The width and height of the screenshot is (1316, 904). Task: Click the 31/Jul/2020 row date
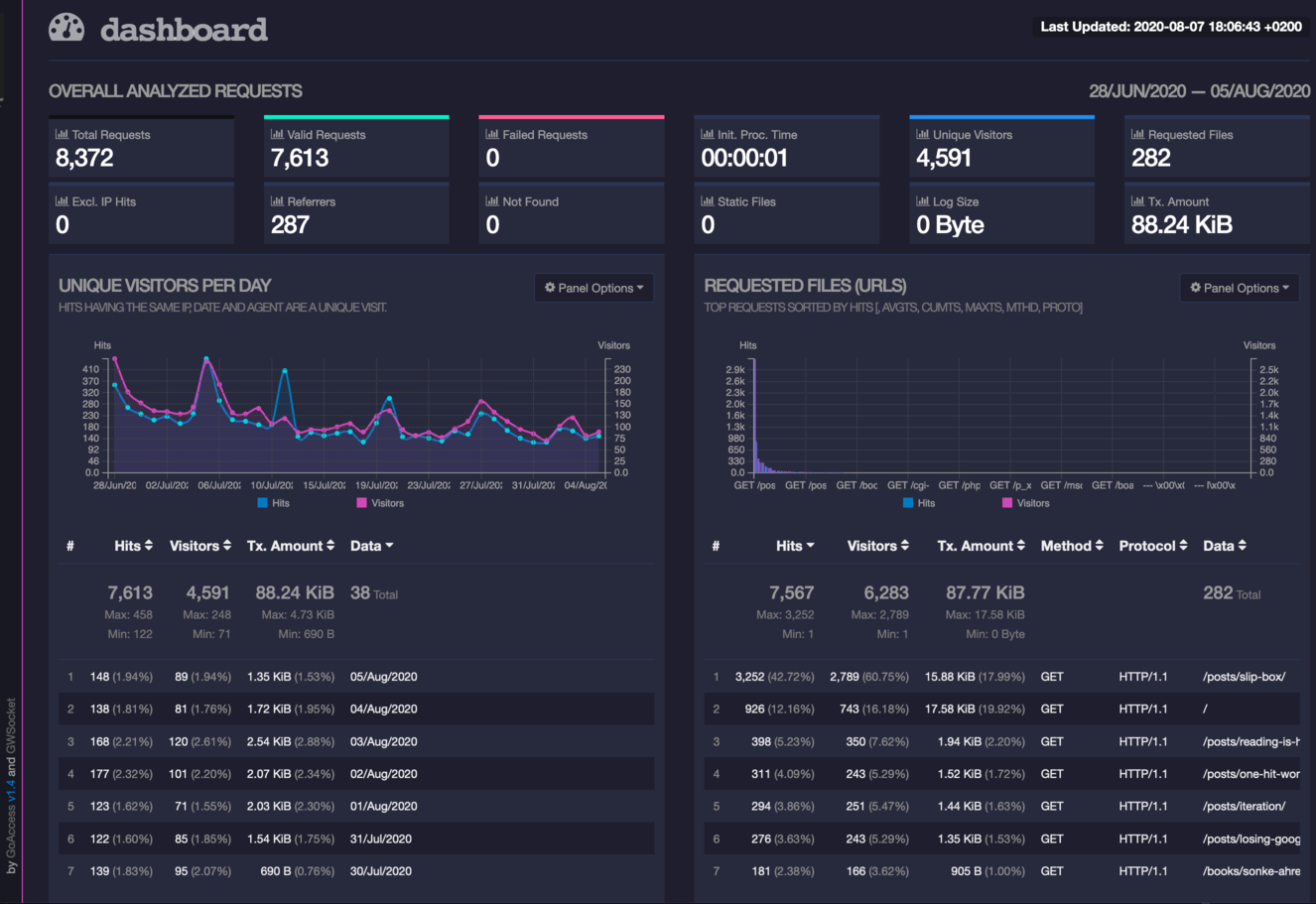(x=381, y=839)
